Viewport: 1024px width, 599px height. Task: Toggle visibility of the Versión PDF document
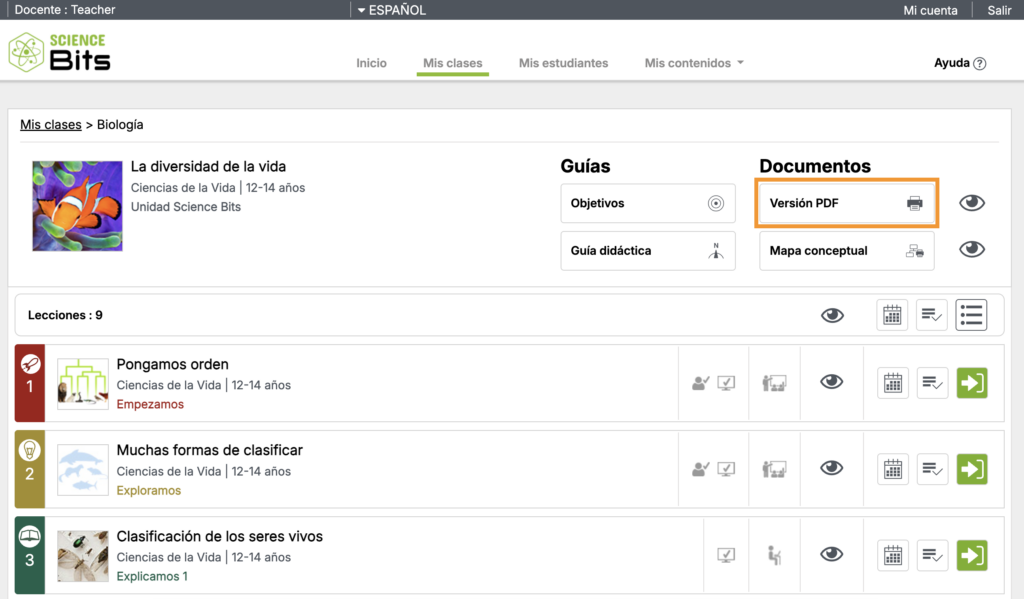pyautogui.click(x=971, y=203)
